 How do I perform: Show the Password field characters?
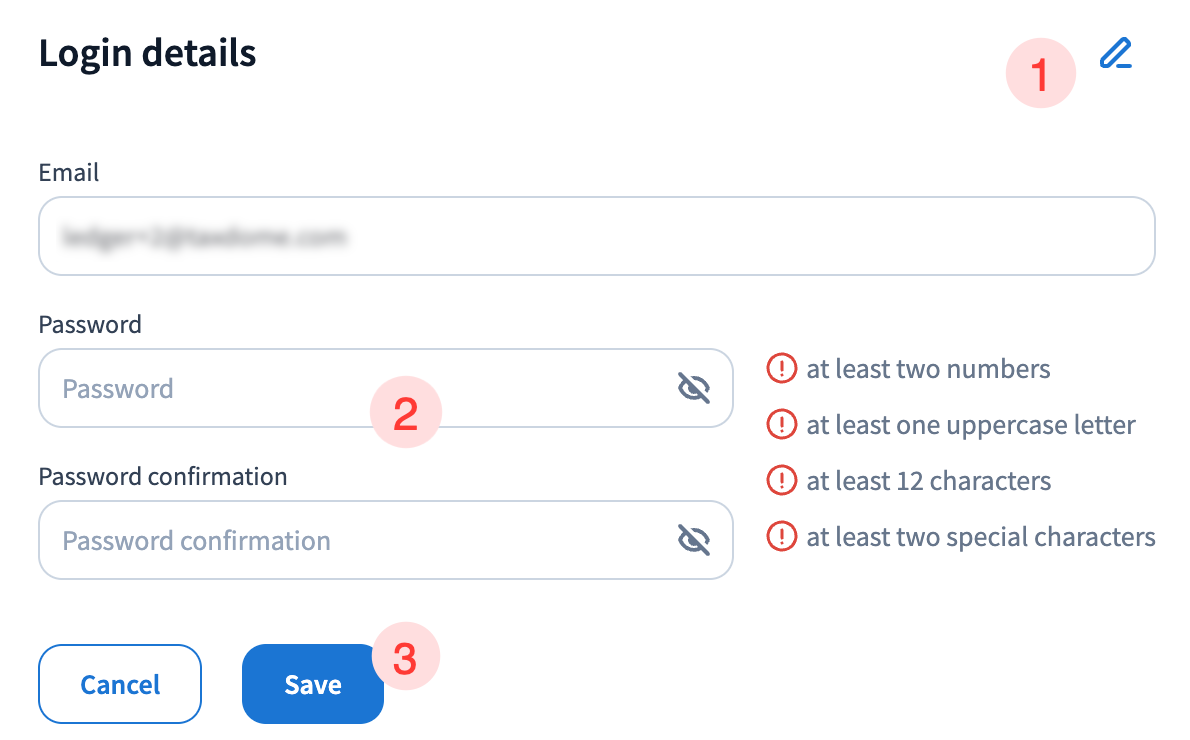pyautogui.click(x=694, y=388)
